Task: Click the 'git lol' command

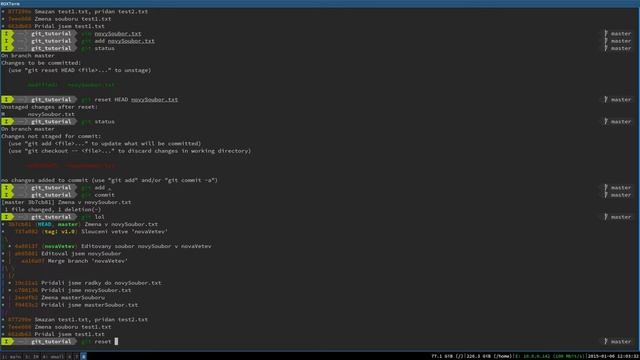Action: coord(93,217)
